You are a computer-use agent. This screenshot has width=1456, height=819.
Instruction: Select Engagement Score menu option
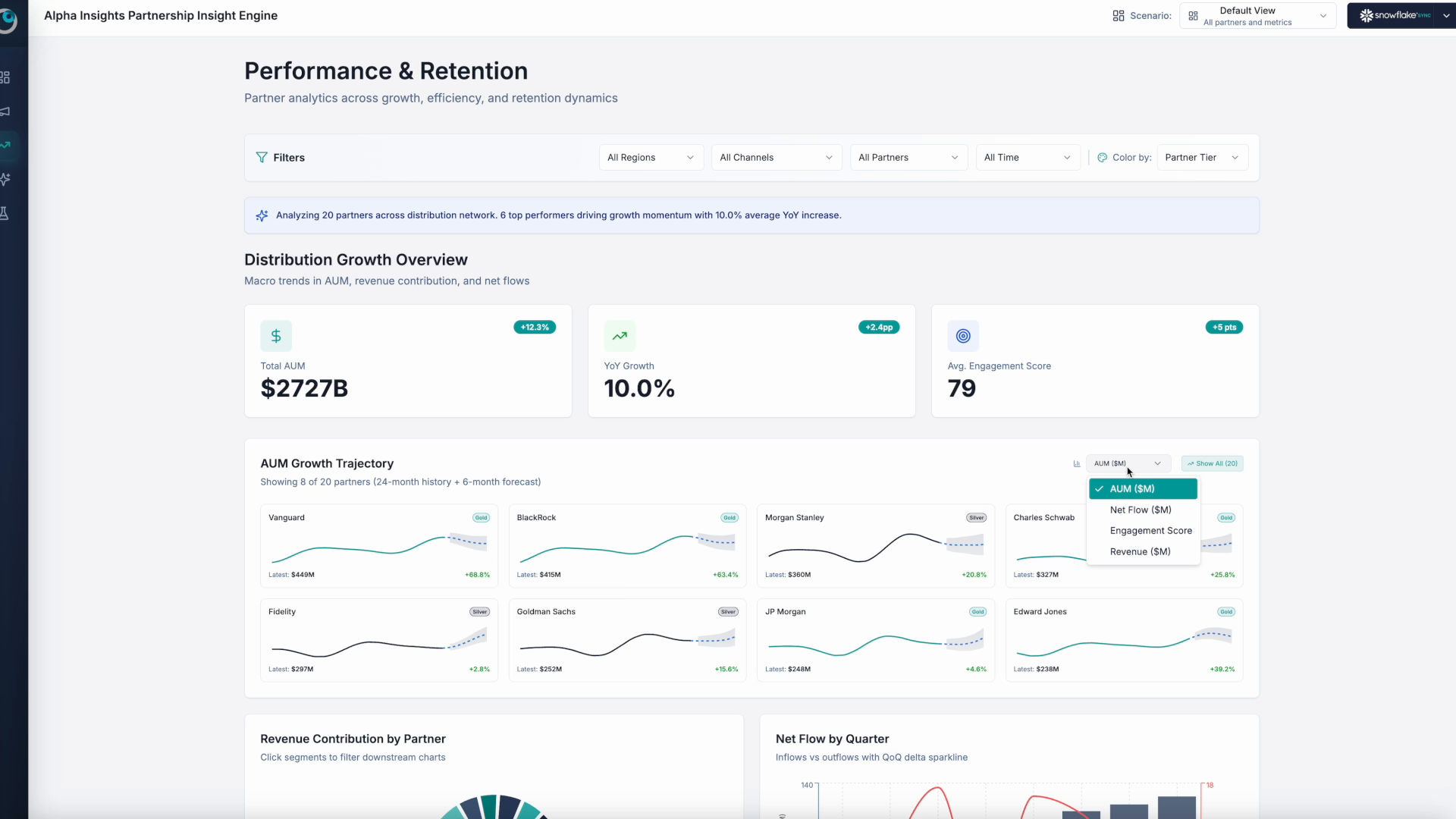click(x=1150, y=531)
